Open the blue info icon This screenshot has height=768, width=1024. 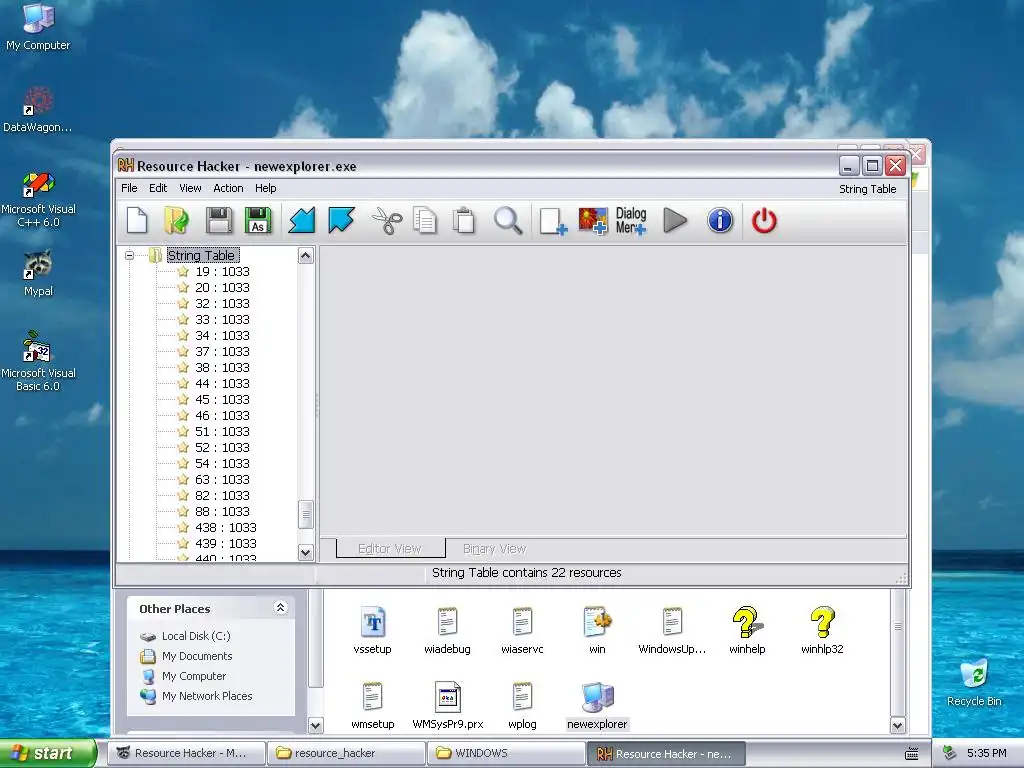720,220
